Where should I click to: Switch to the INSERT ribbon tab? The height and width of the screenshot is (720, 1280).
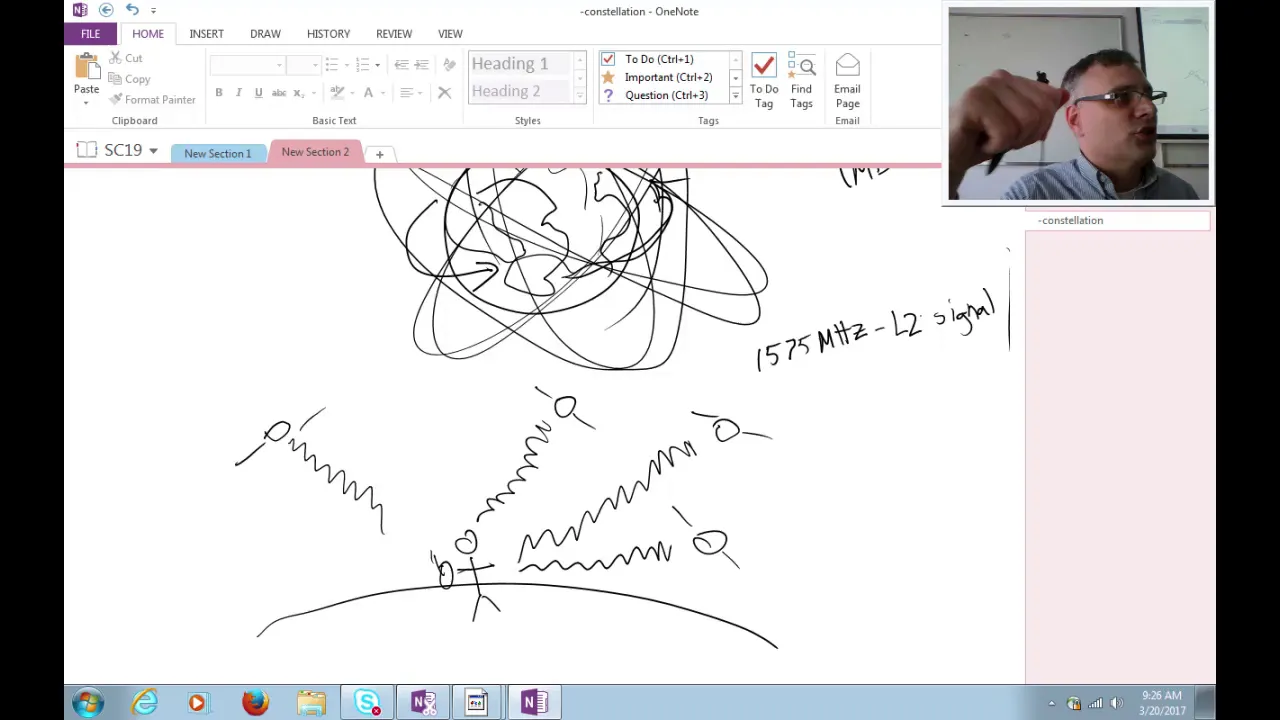[x=206, y=34]
